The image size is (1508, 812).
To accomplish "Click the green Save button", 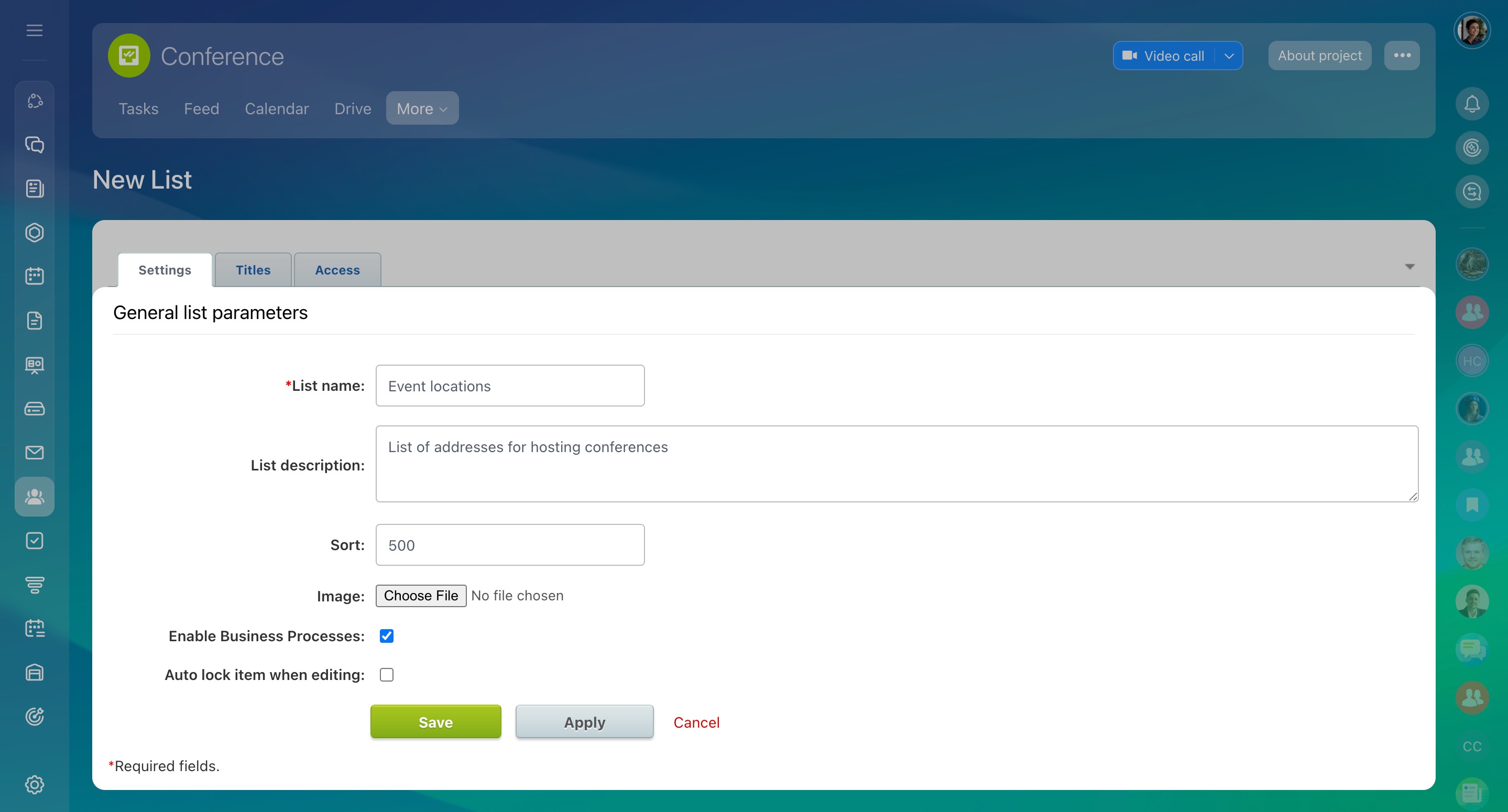I will click(435, 722).
